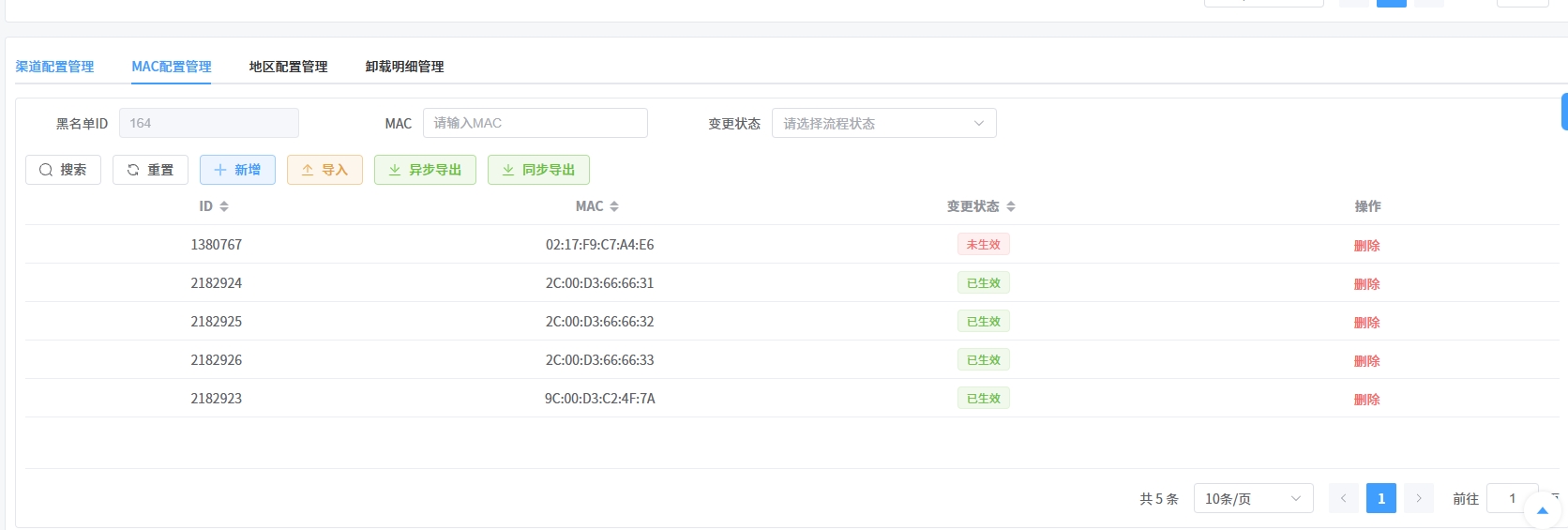This screenshot has height=530, width=1568.
Task: Delete the row with ID 1380767
Action: point(1366,246)
